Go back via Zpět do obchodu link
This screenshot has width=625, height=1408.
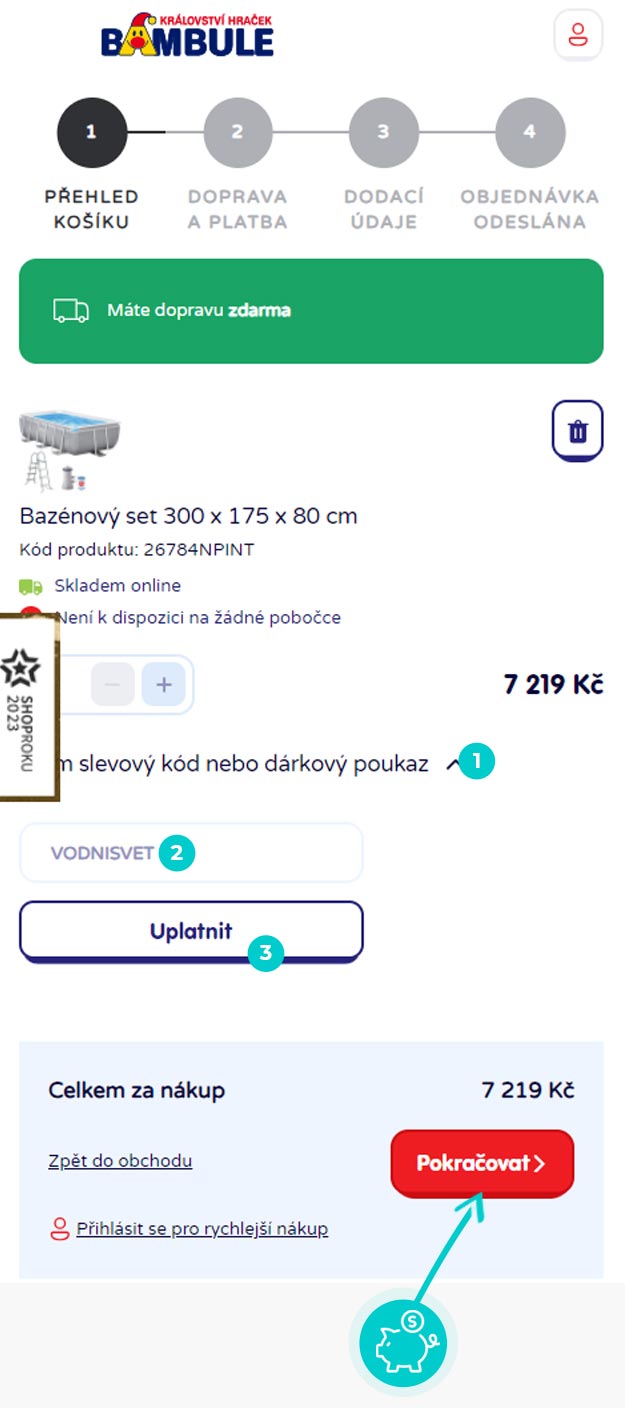click(120, 1161)
